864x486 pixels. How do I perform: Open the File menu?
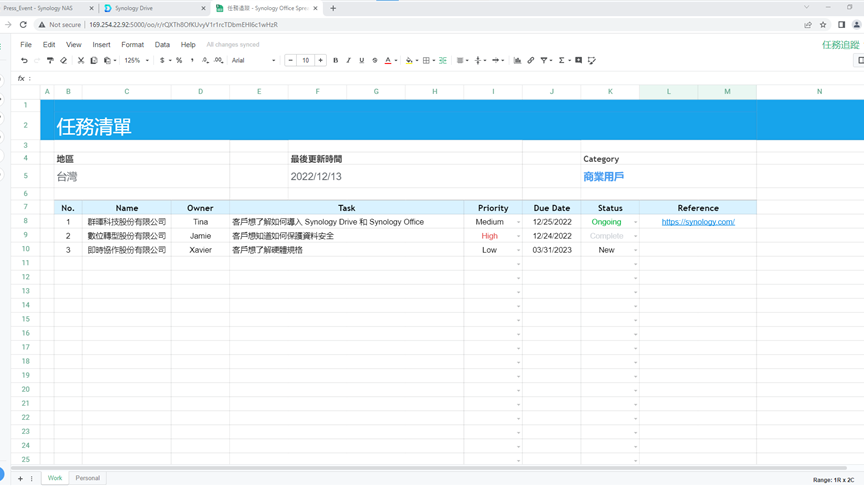point(26,45)
